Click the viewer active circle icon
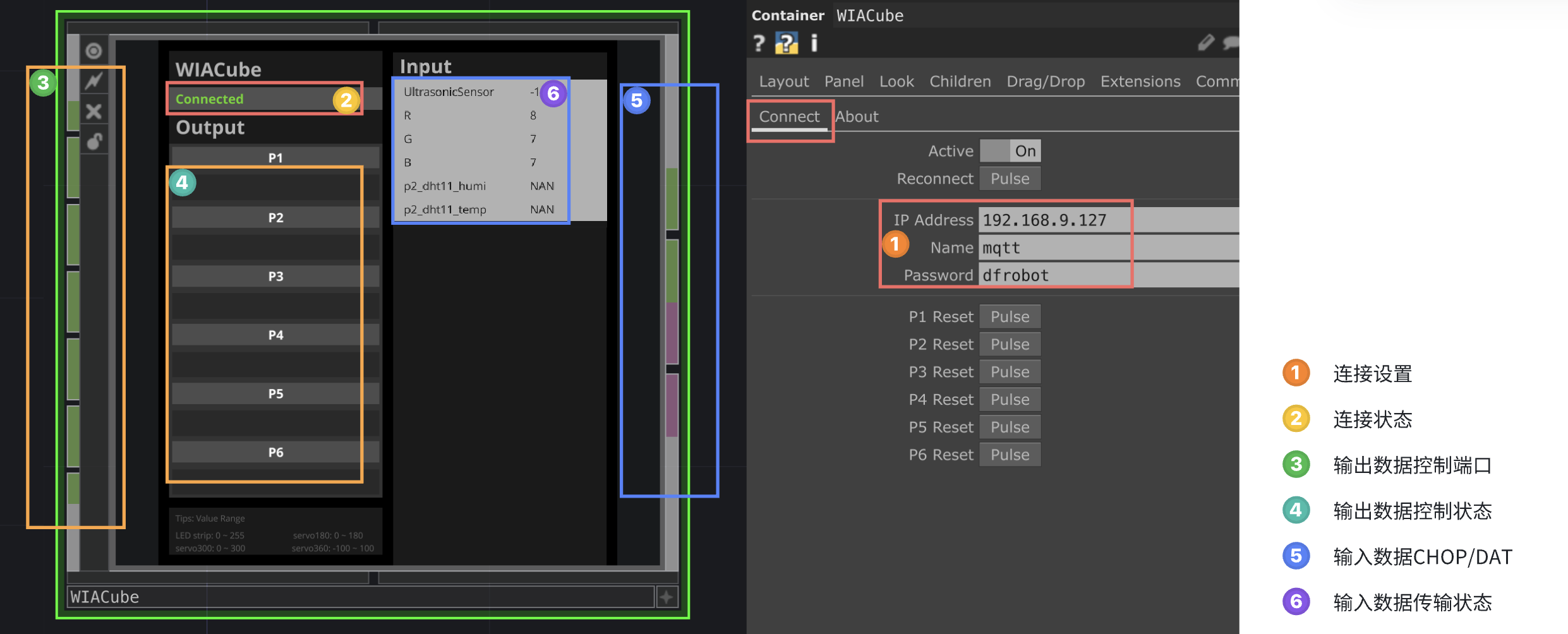 click(x=93, y=51)
